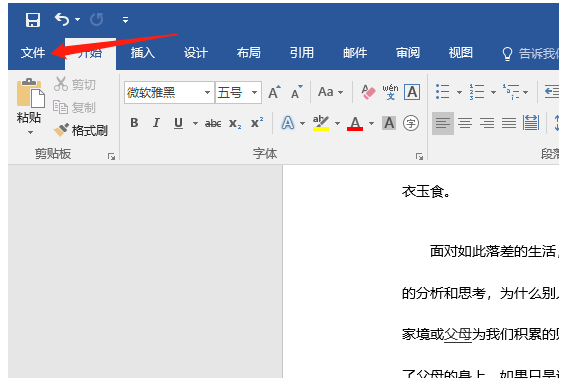Open the 字体 dialog launcher

(x=419, y=156)
